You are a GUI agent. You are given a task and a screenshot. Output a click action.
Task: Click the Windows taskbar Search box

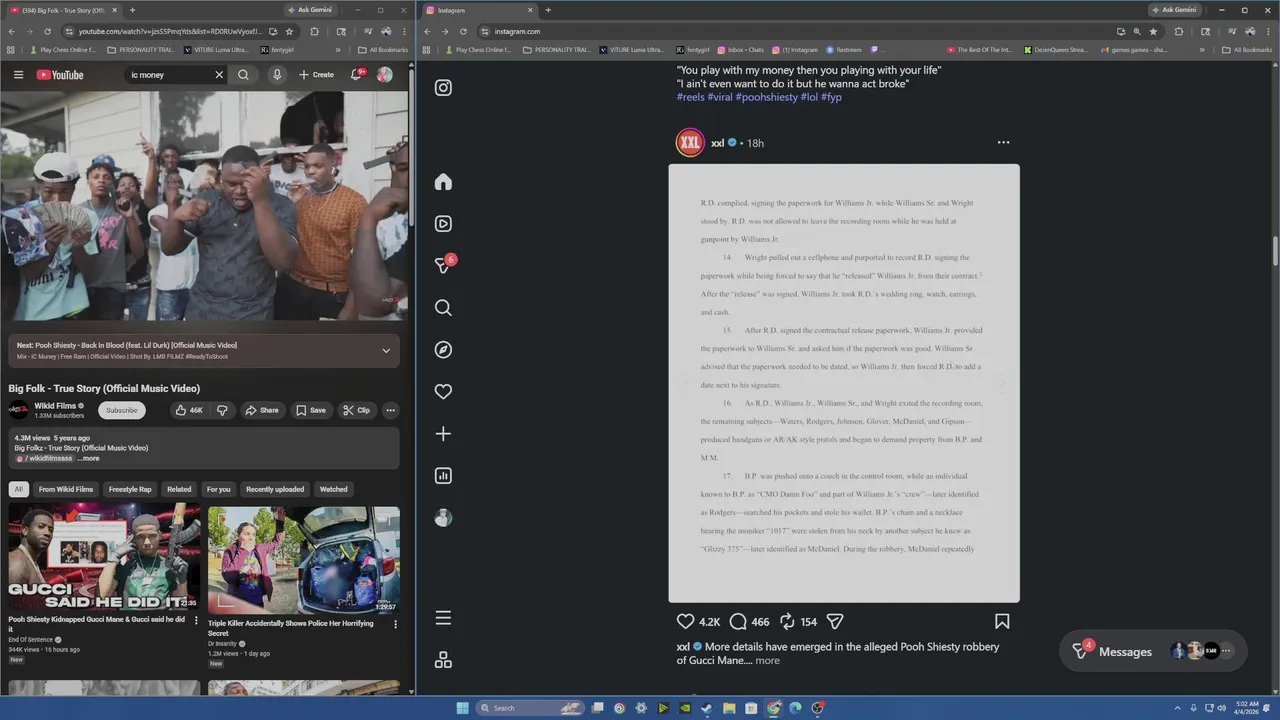[529, 708]
